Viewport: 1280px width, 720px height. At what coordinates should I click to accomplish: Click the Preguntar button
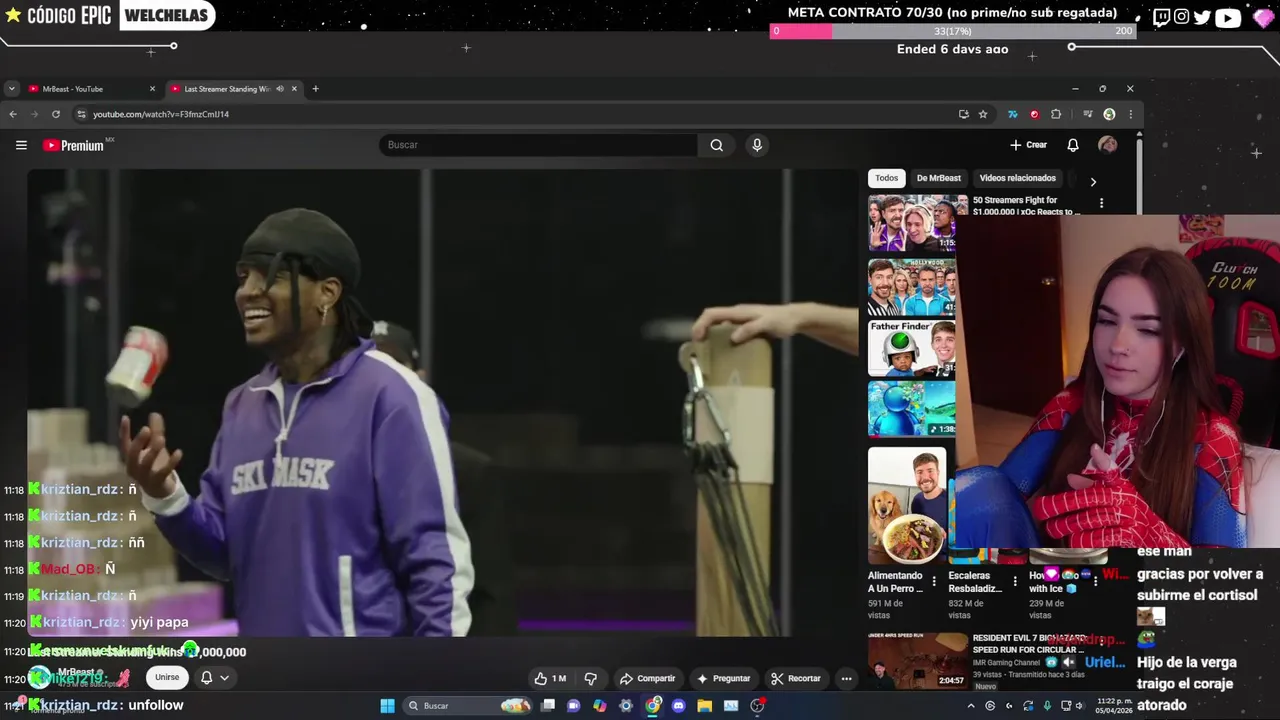tap(723, 678)
